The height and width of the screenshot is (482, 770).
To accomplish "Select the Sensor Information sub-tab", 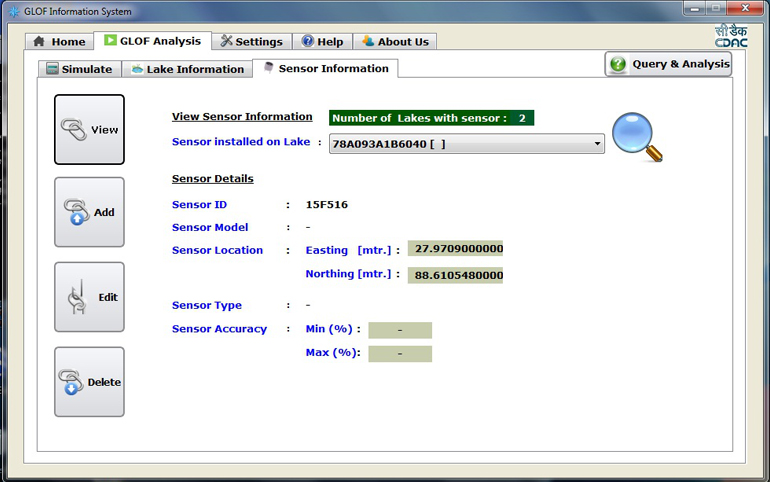I will [325, 68].
